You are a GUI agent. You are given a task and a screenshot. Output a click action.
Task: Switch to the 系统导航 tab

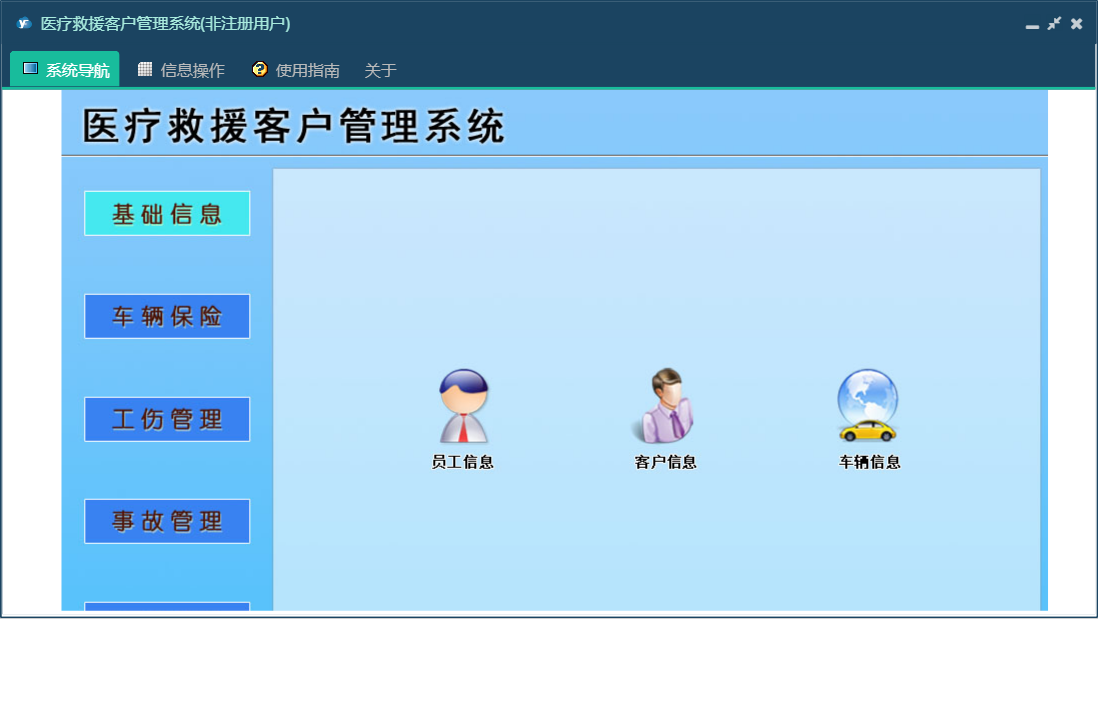pos(65,69)
